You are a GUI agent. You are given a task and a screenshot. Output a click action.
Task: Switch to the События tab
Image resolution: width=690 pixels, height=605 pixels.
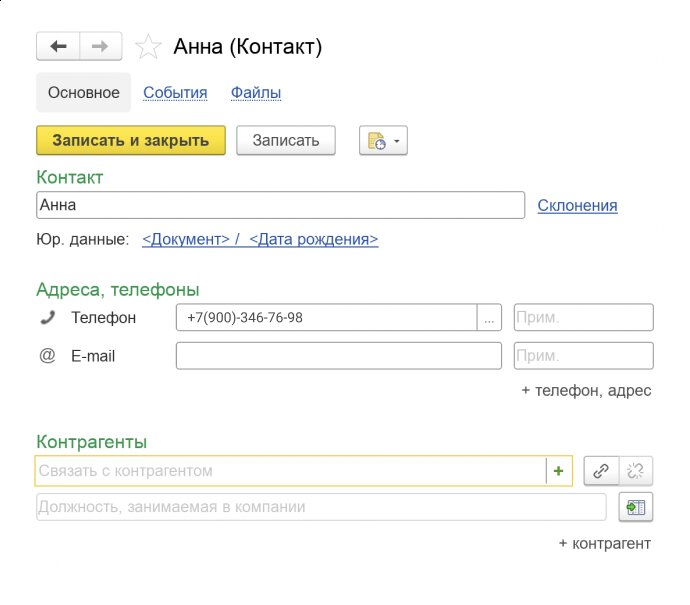coord(175,93)
